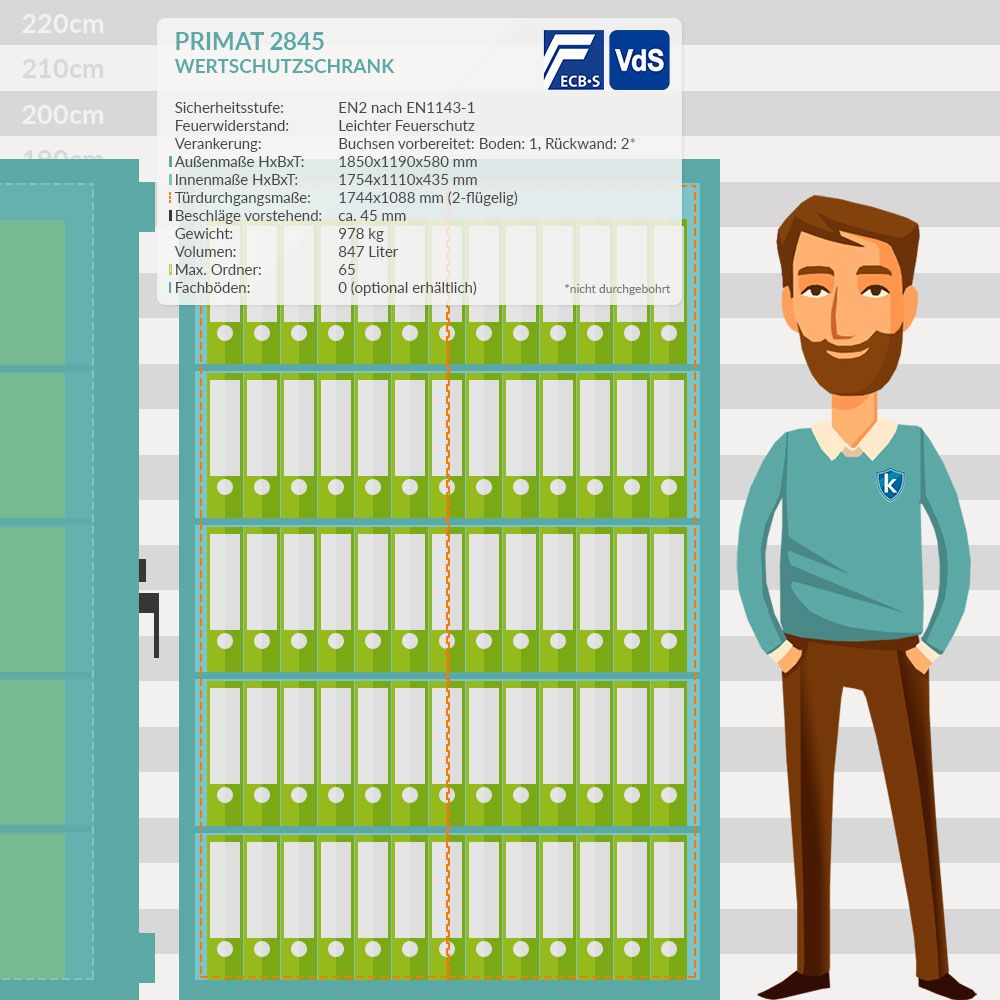
Task: Click the PRIMAT 2845 title
Action: point(249,41)
